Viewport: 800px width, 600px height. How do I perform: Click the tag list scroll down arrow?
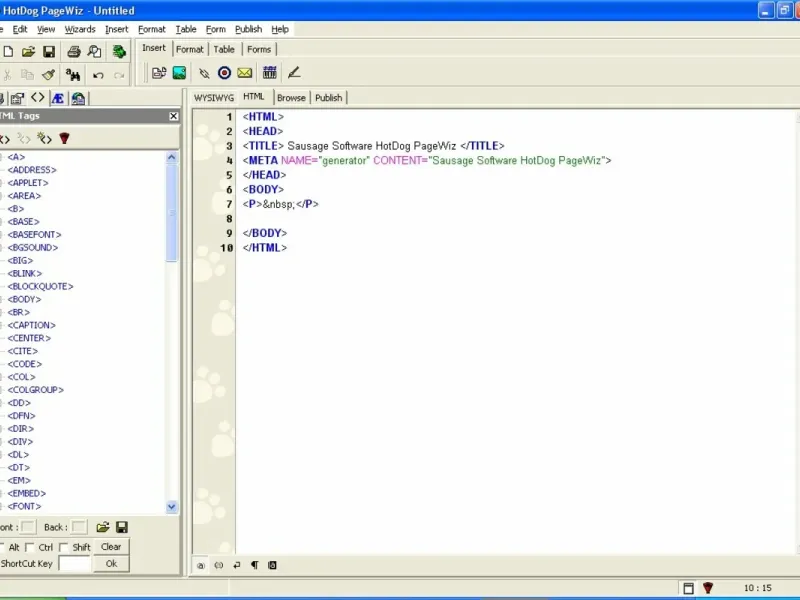click(x=171, y=507)
